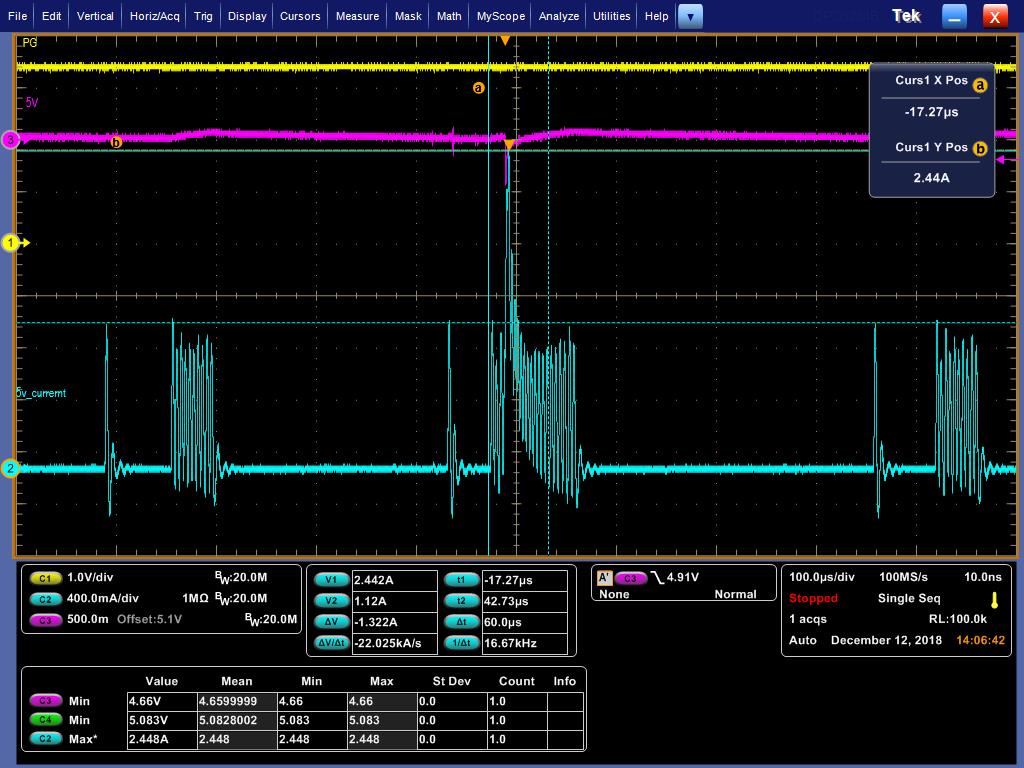Click the Δt cursor readout badge

[x=461, y=622]
